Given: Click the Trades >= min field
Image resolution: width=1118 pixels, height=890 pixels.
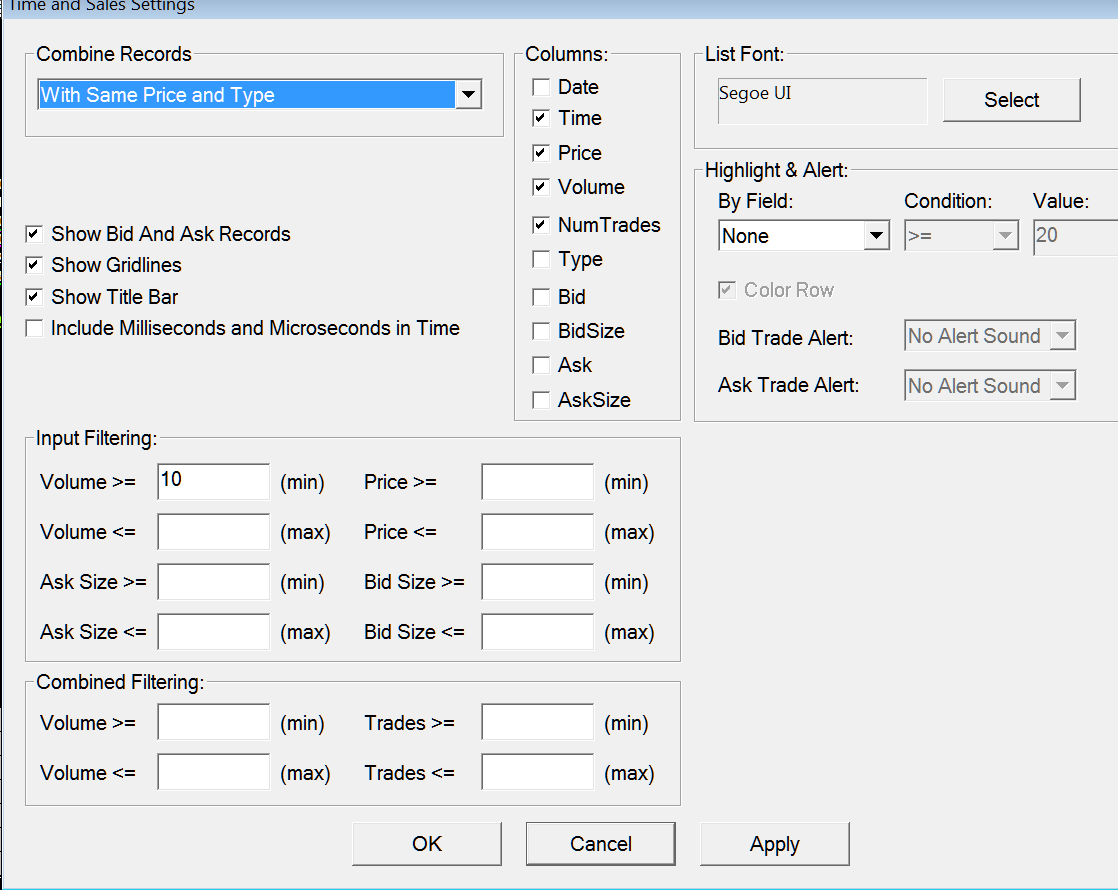Looking at the screenshot, I should pos(538,722).
